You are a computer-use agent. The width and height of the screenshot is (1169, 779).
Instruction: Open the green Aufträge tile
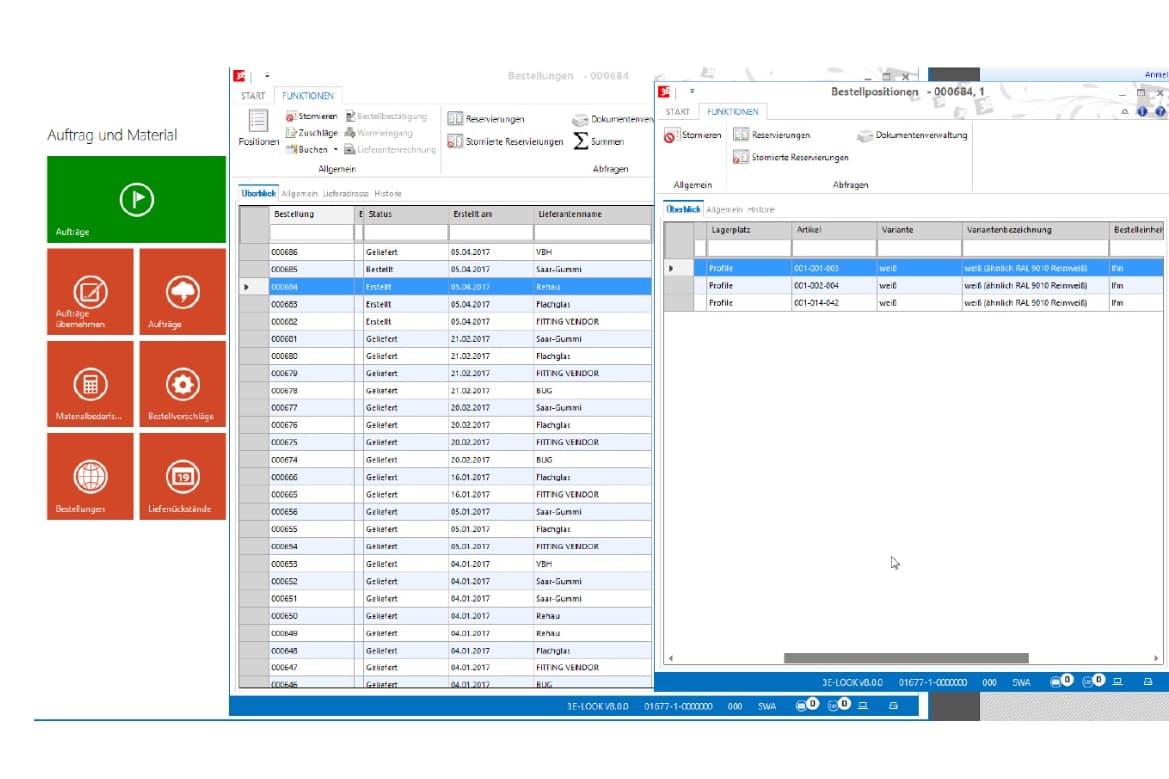pos(136,199)
